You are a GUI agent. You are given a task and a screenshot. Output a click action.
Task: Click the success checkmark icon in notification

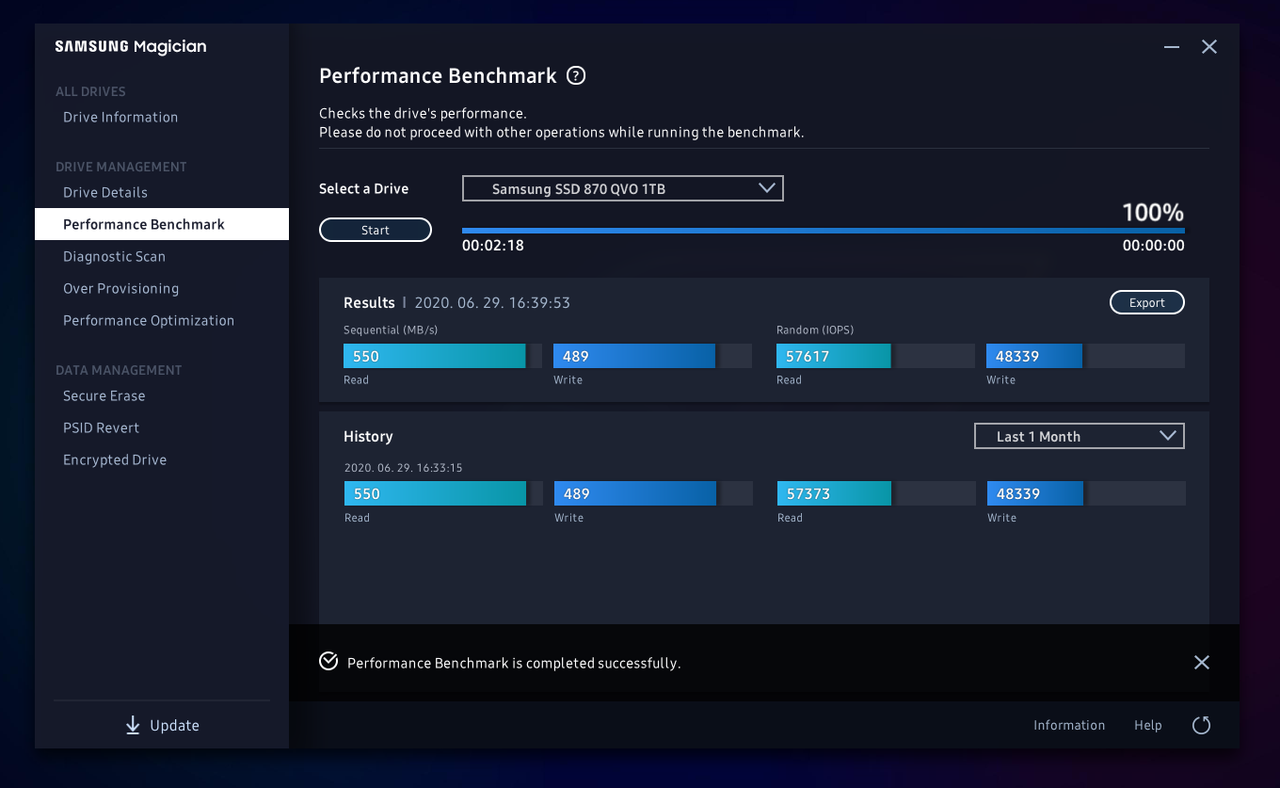coord(328,661)
